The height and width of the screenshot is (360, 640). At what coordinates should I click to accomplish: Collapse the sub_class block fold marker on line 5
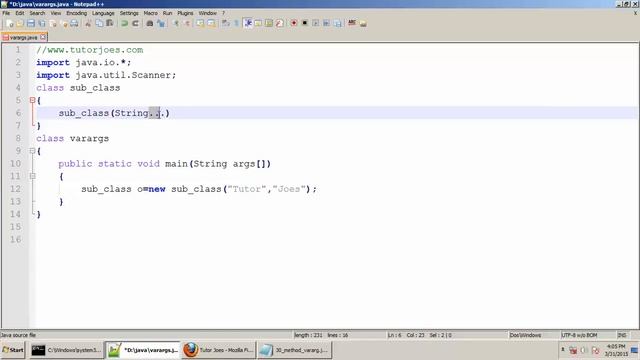32,100
